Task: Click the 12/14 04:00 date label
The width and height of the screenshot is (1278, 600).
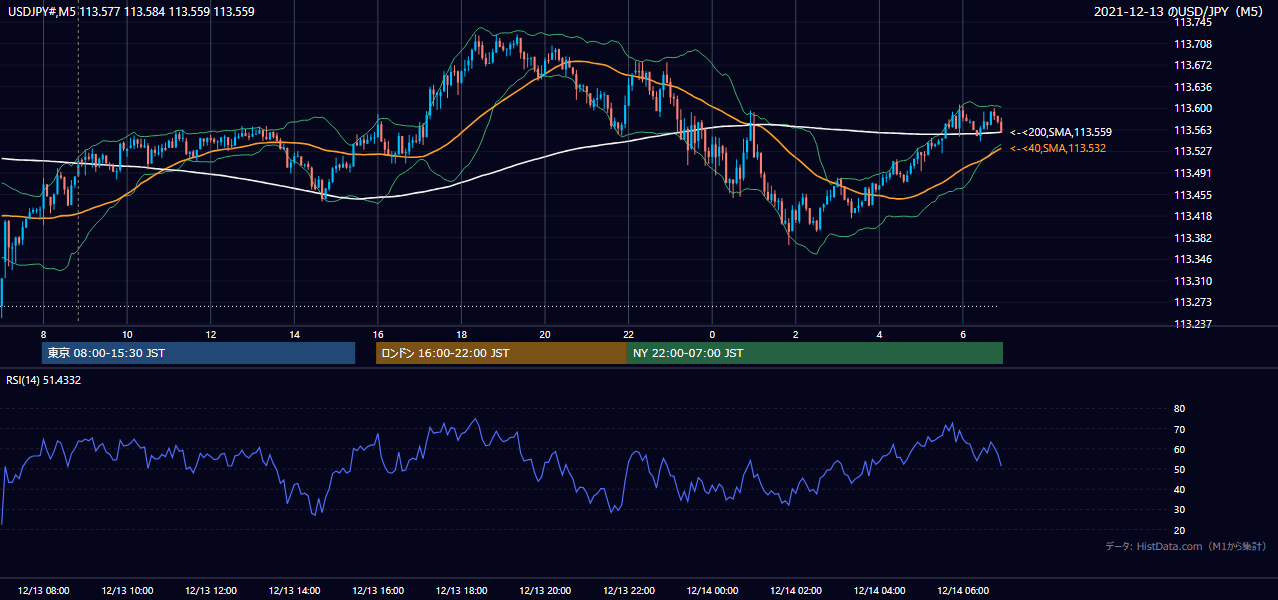Action: point(879,591)
